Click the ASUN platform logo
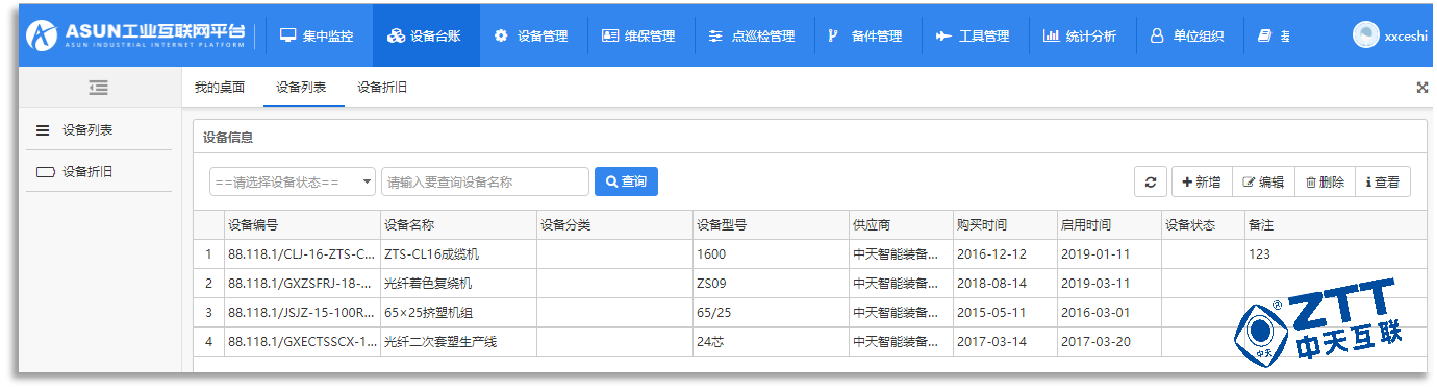 136,35
